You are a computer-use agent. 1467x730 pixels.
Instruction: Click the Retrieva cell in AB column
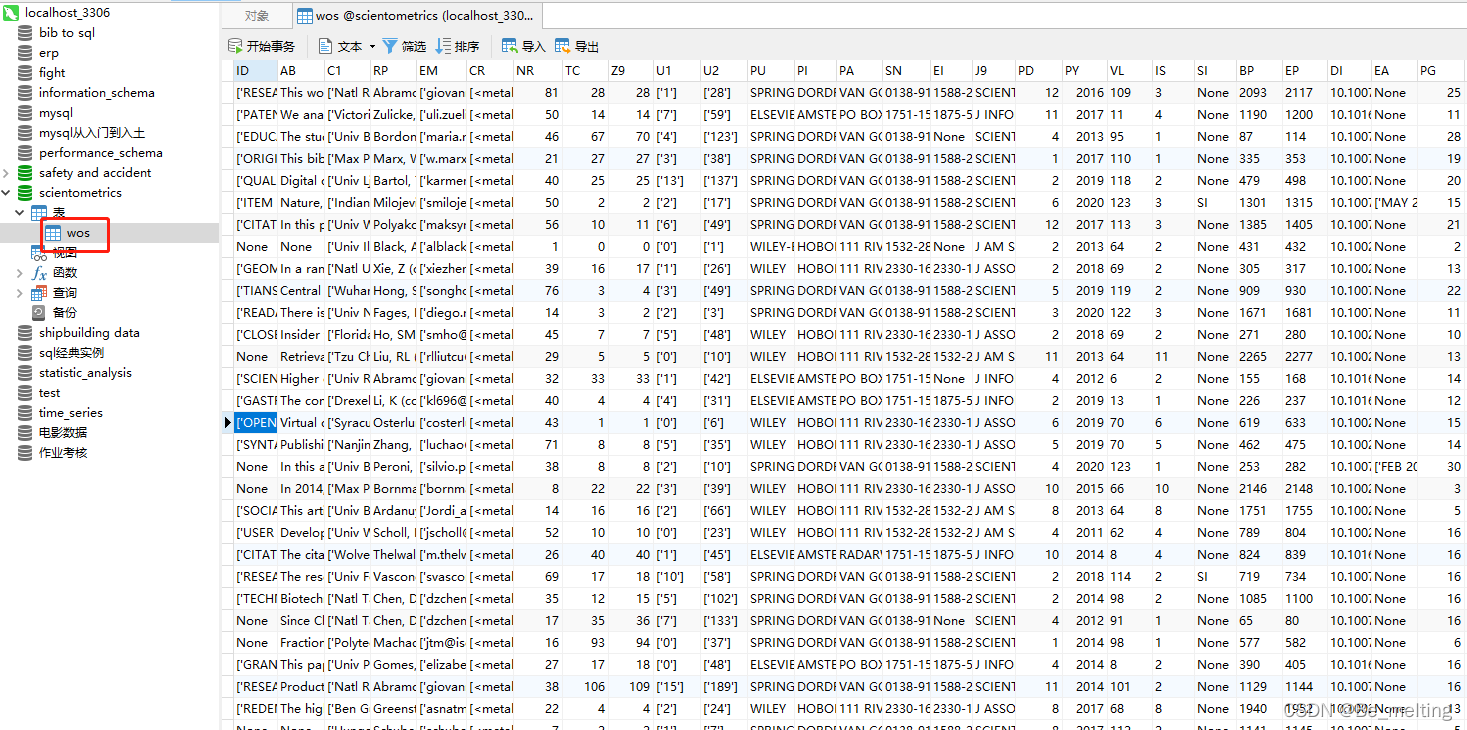301,357
